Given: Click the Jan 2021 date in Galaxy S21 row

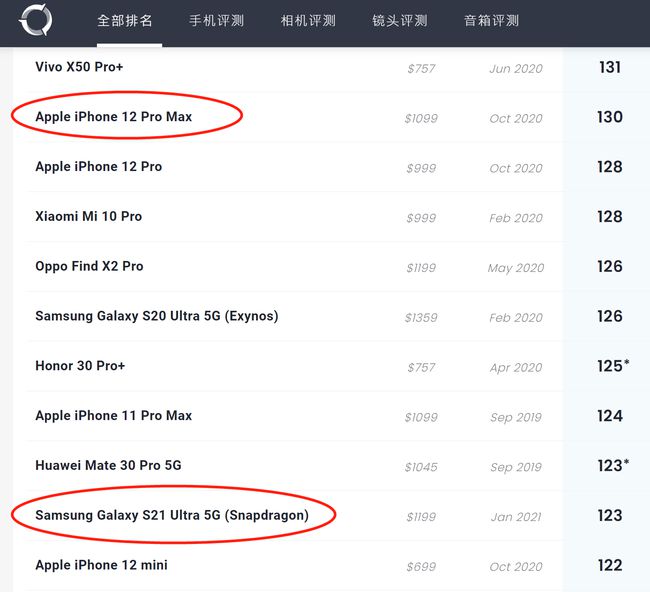Looking at the screenshot, I should click(x=516, y=517).
